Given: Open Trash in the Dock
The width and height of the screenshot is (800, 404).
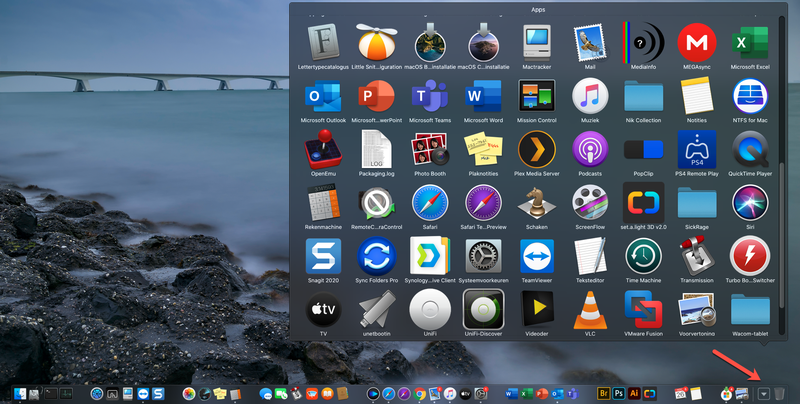Looking at the screenshot, I should click(781, 394).
